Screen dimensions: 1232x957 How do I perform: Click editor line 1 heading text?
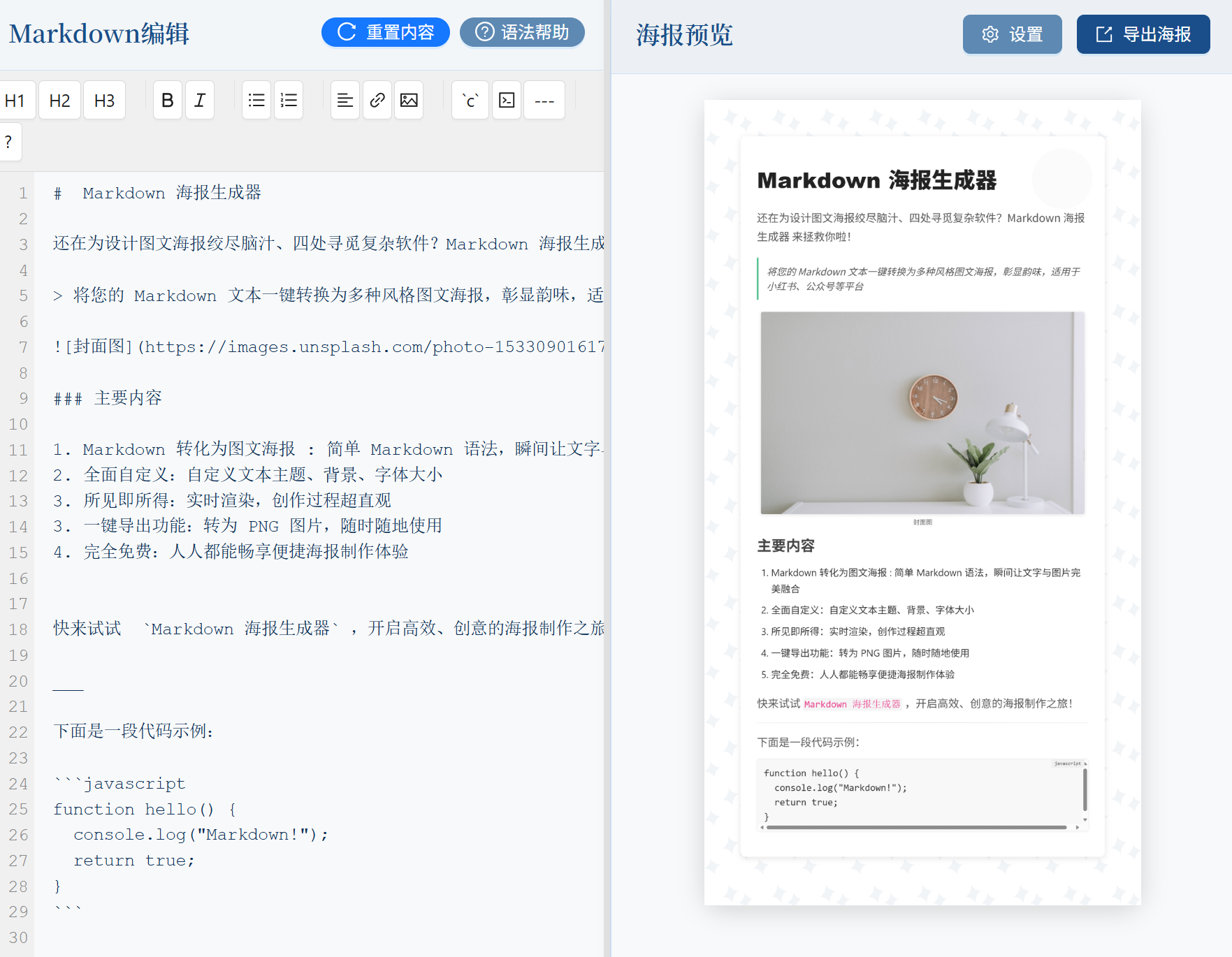157,193
